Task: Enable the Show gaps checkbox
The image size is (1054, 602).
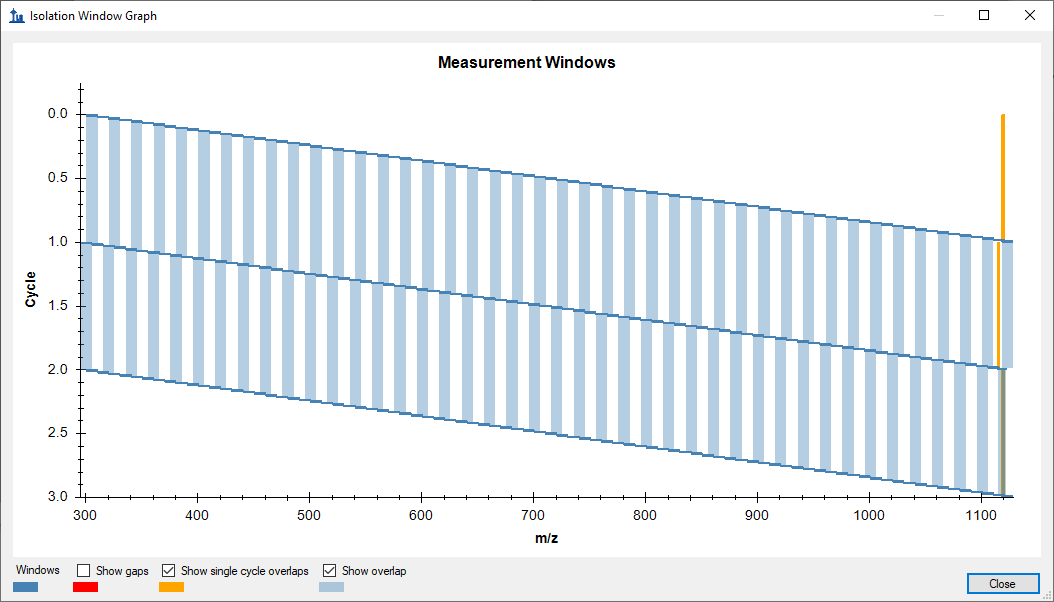Action: click(x=85, y=571)
